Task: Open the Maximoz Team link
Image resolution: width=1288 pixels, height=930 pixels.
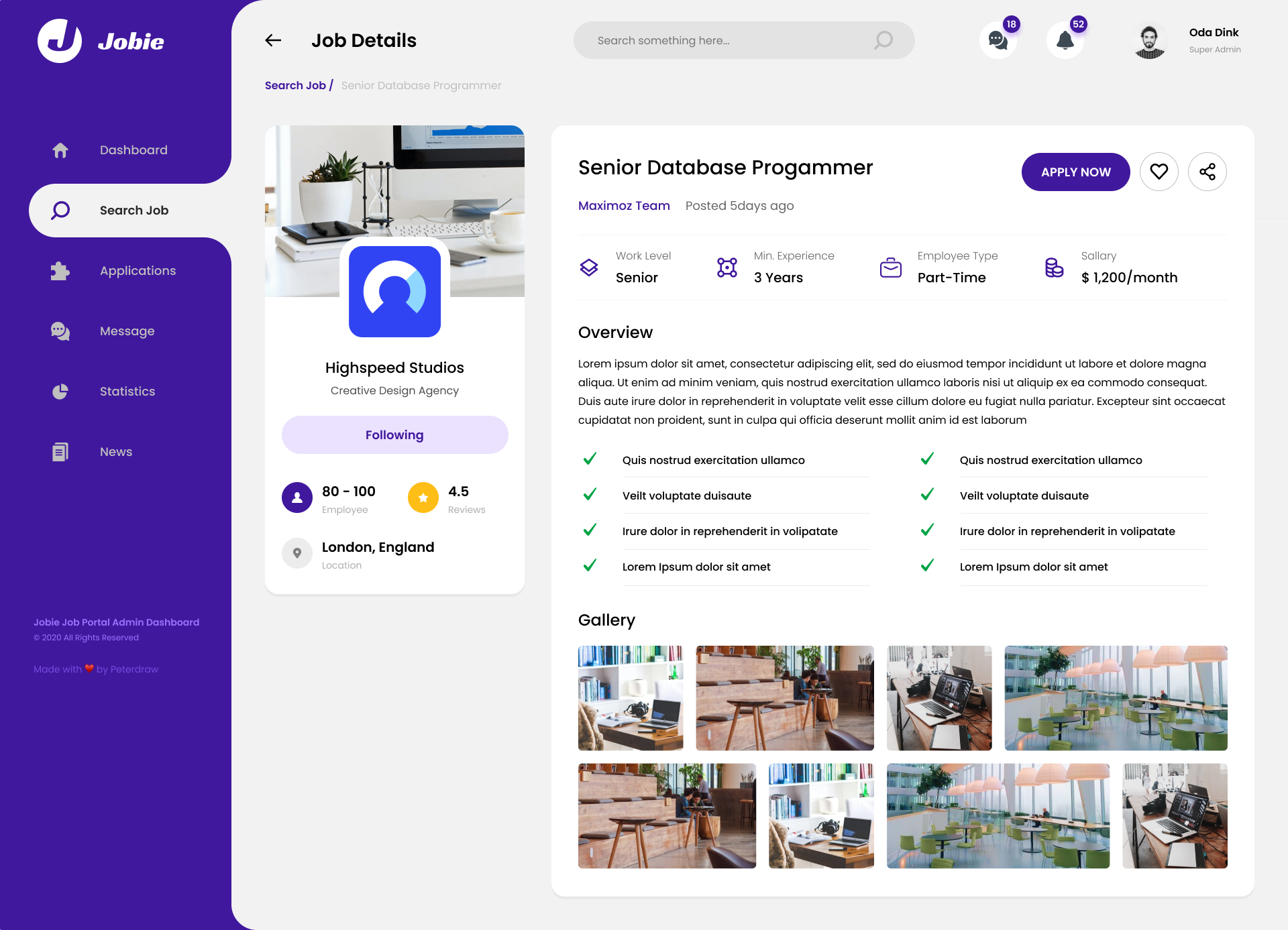Action: click(x=624, y=206)
